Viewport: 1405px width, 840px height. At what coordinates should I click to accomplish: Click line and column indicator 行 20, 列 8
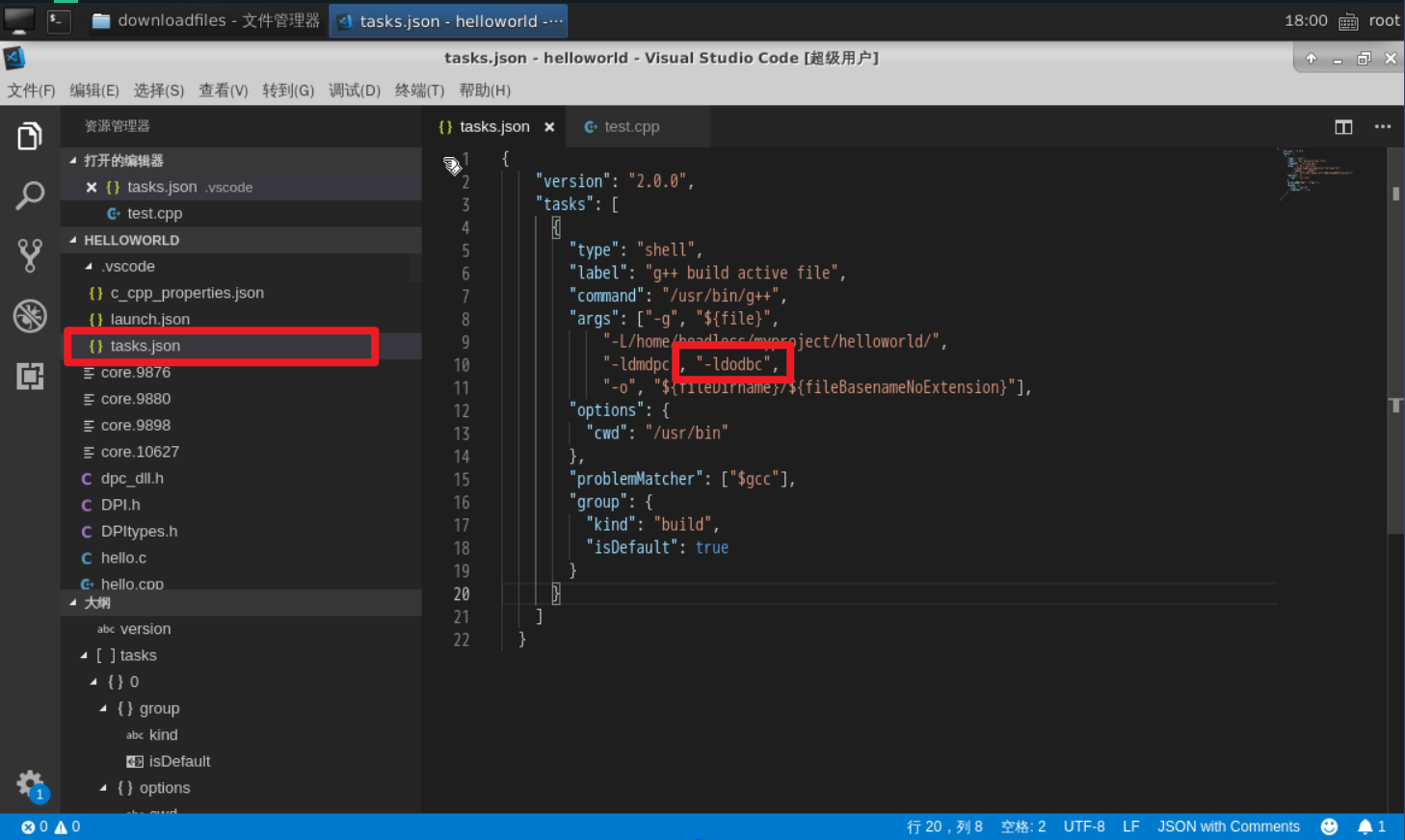tap(944, 827)
